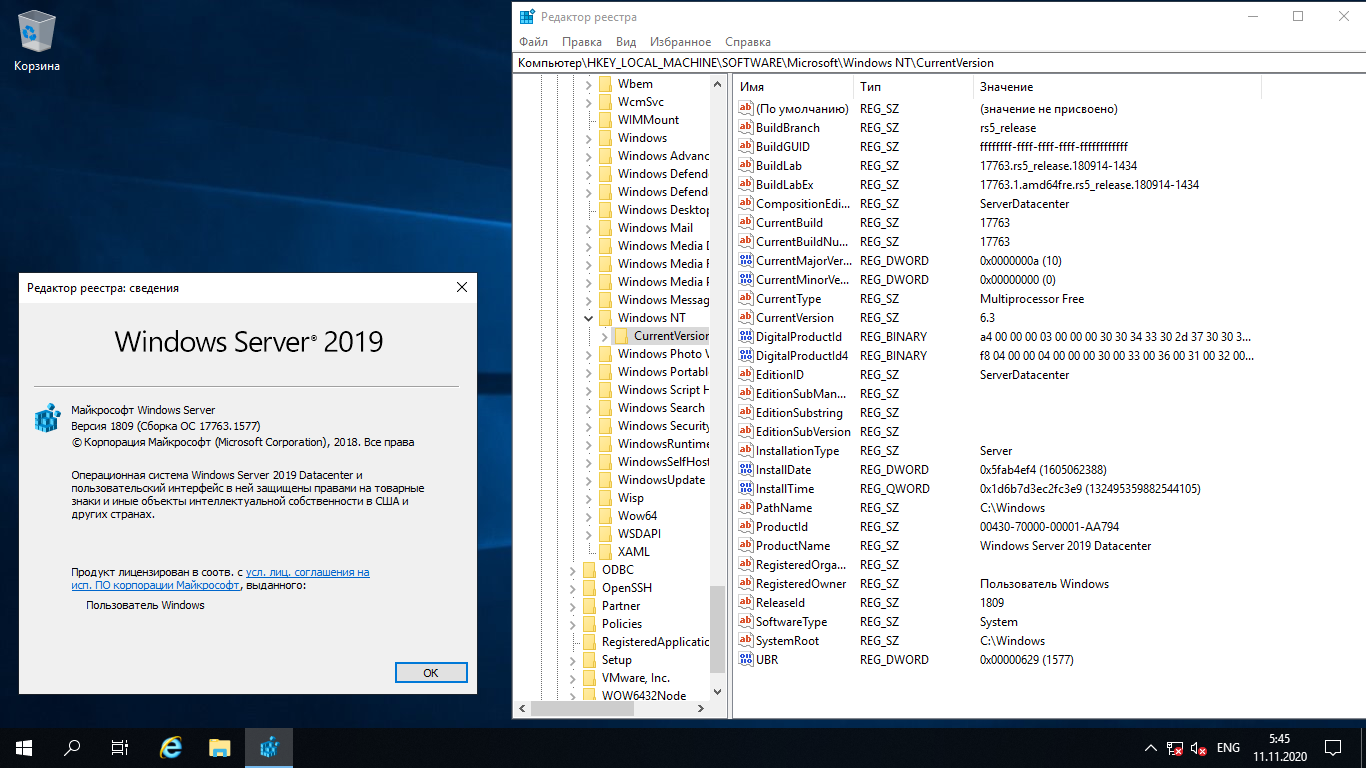1366x768 pixels.
Task: Click the Имя column header
Action: tap(793, 87)
